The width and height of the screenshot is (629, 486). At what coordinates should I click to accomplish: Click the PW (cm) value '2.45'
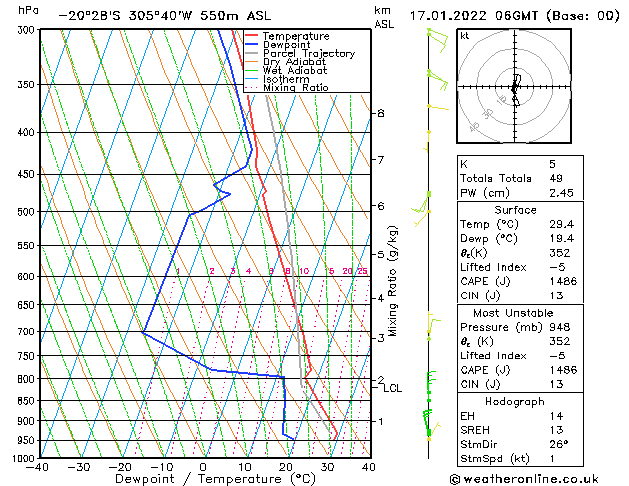(561, 193)
